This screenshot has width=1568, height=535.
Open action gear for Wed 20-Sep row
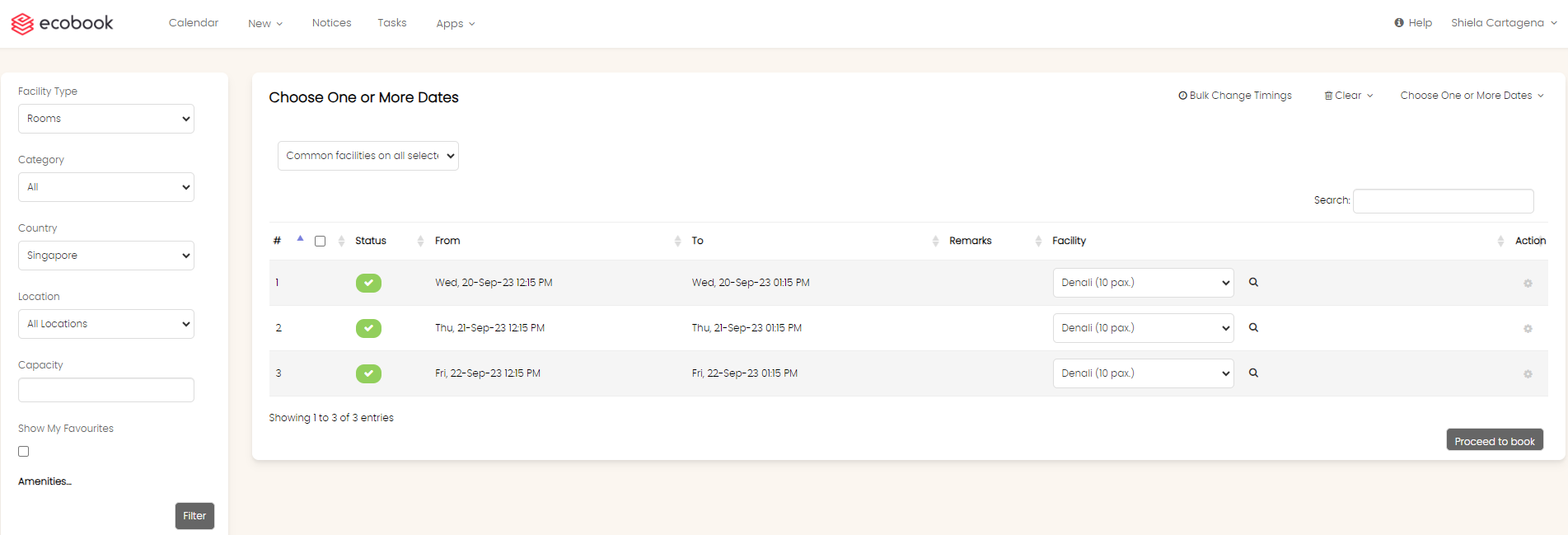point(1528,284)
